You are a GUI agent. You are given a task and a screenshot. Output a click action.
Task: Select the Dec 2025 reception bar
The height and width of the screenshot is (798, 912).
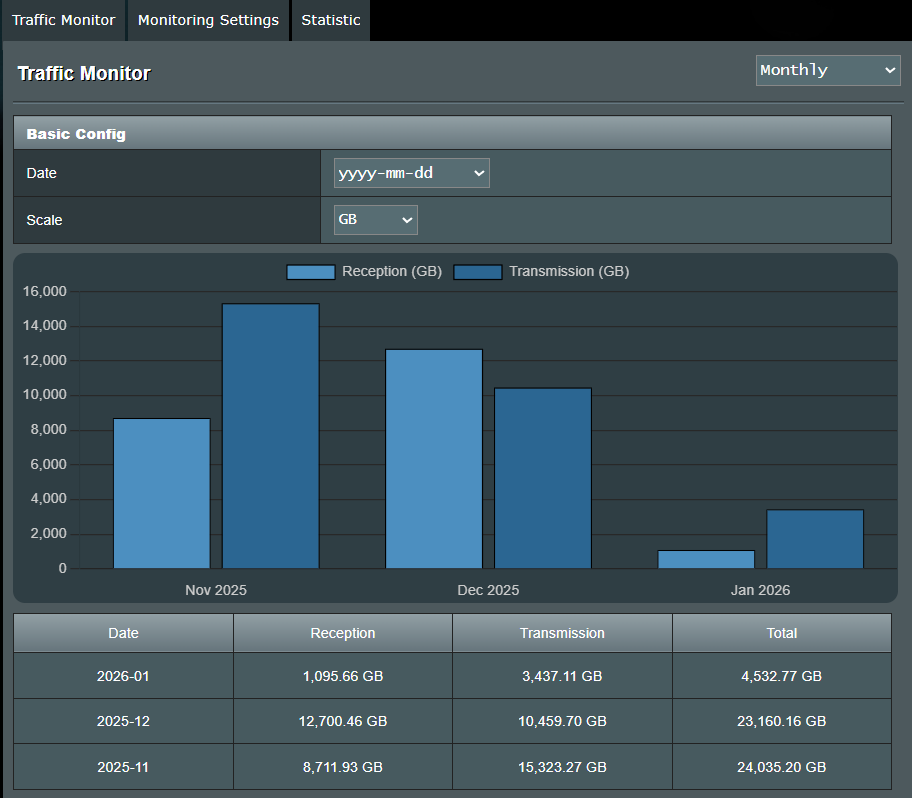coord(433,458)
